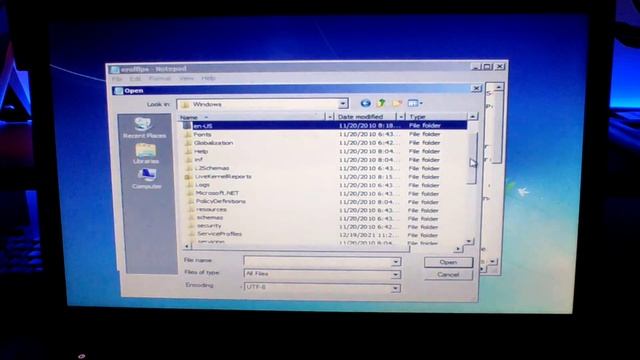This screenshot has height=360, width=640.
Task: Open the Date modified column filter arrow
Action: tap(401, 117)
